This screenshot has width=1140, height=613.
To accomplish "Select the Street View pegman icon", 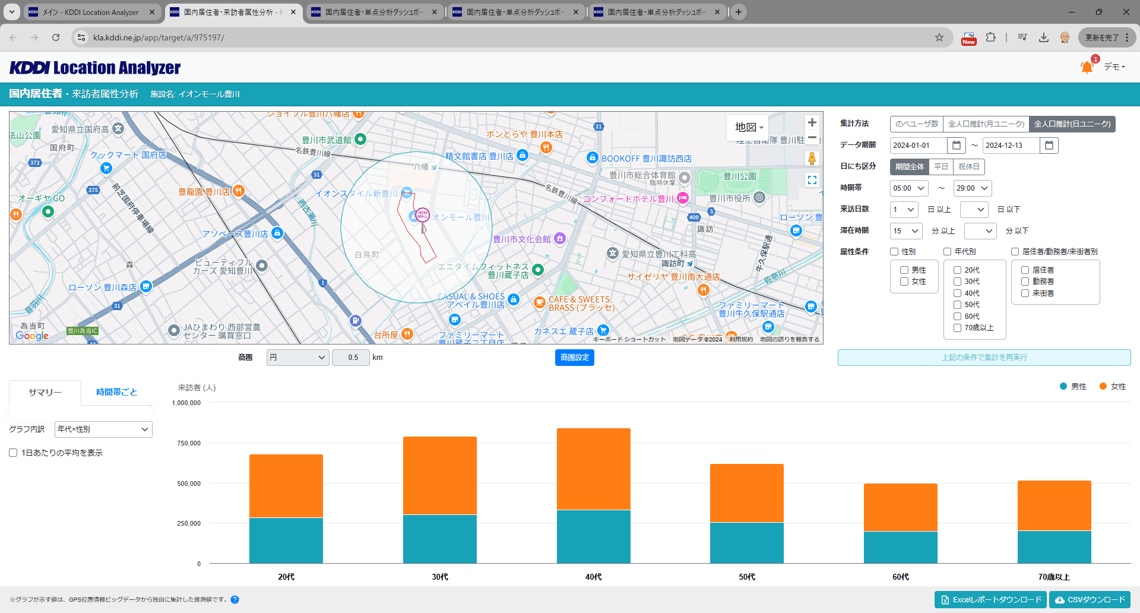I will coord(812,159).
